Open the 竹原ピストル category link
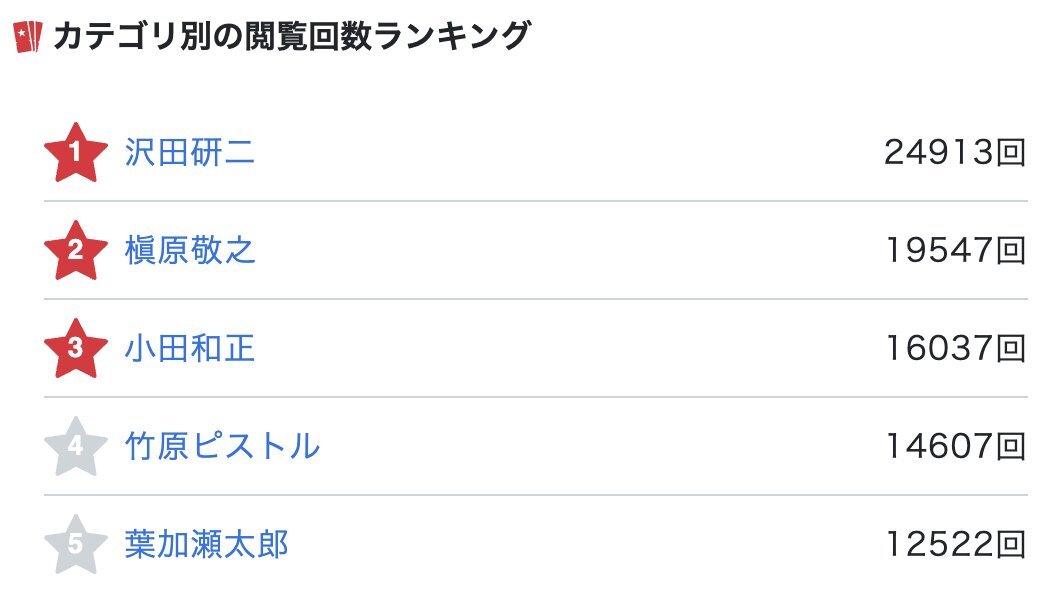 [x=222, y=446]
